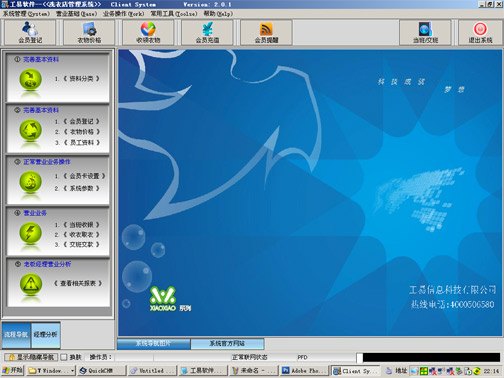Open the 《会员卡设置》 link
Viewport: 504px width, 378px height.
[x=84, y=176]
